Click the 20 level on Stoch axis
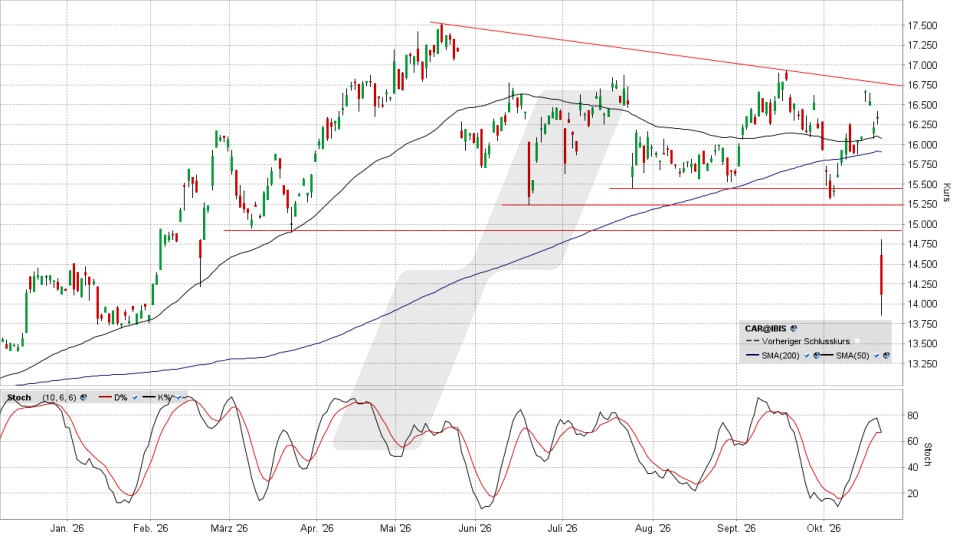The image size is (960, 540). tap(912, 493)
